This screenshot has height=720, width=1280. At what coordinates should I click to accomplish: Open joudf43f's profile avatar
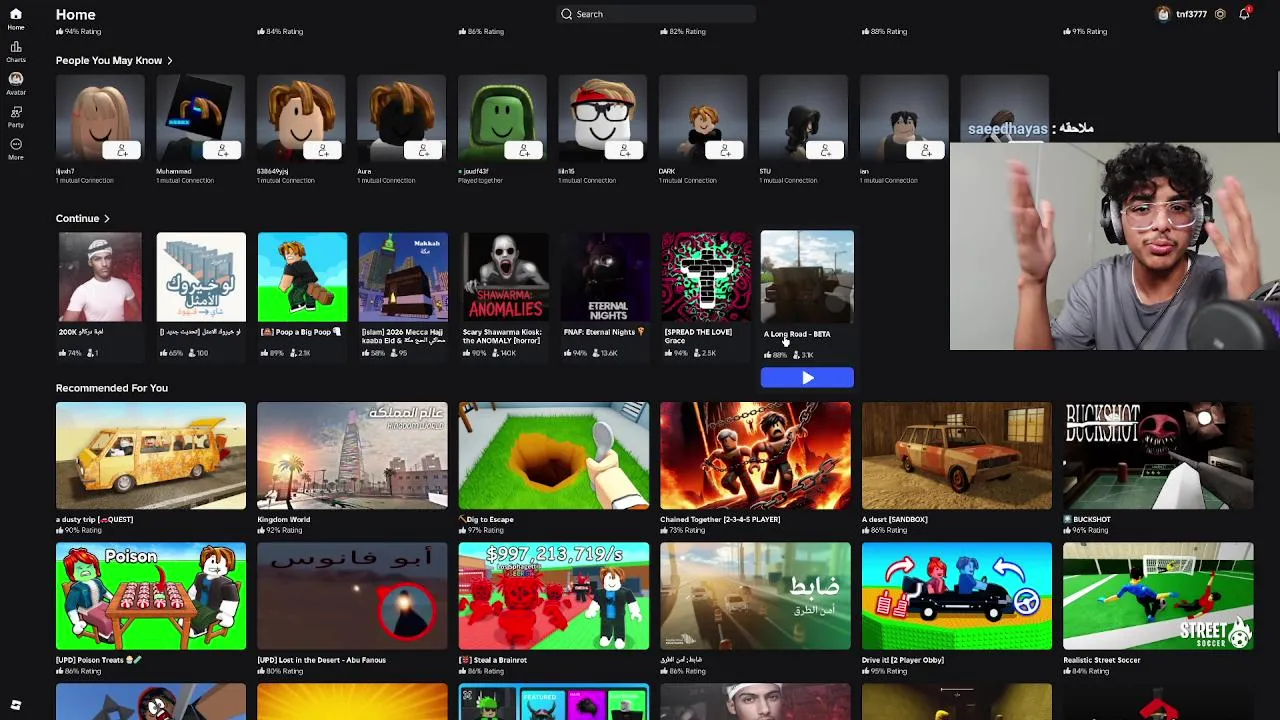(x=502, y=118)
